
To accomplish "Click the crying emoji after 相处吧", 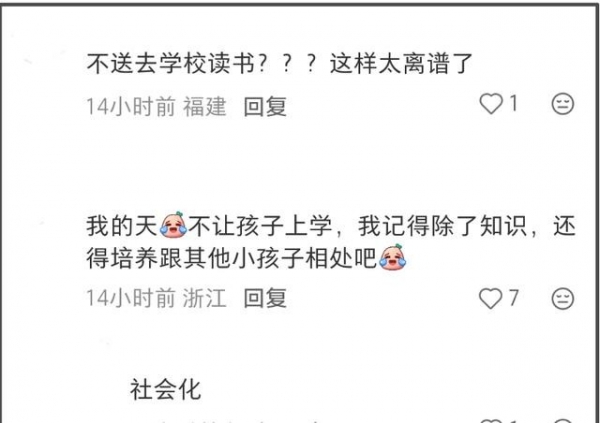I will [x=392, y=258].
